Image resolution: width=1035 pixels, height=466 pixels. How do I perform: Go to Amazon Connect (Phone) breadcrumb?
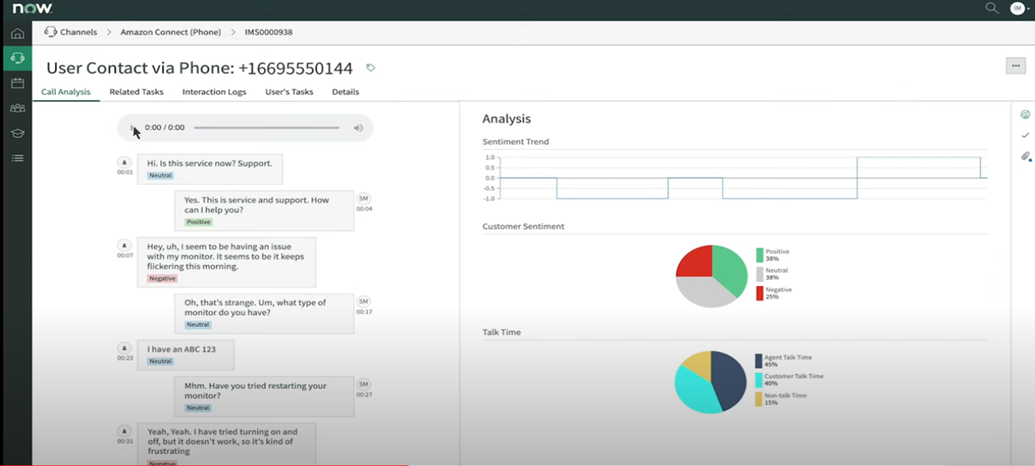pos(170,32)
